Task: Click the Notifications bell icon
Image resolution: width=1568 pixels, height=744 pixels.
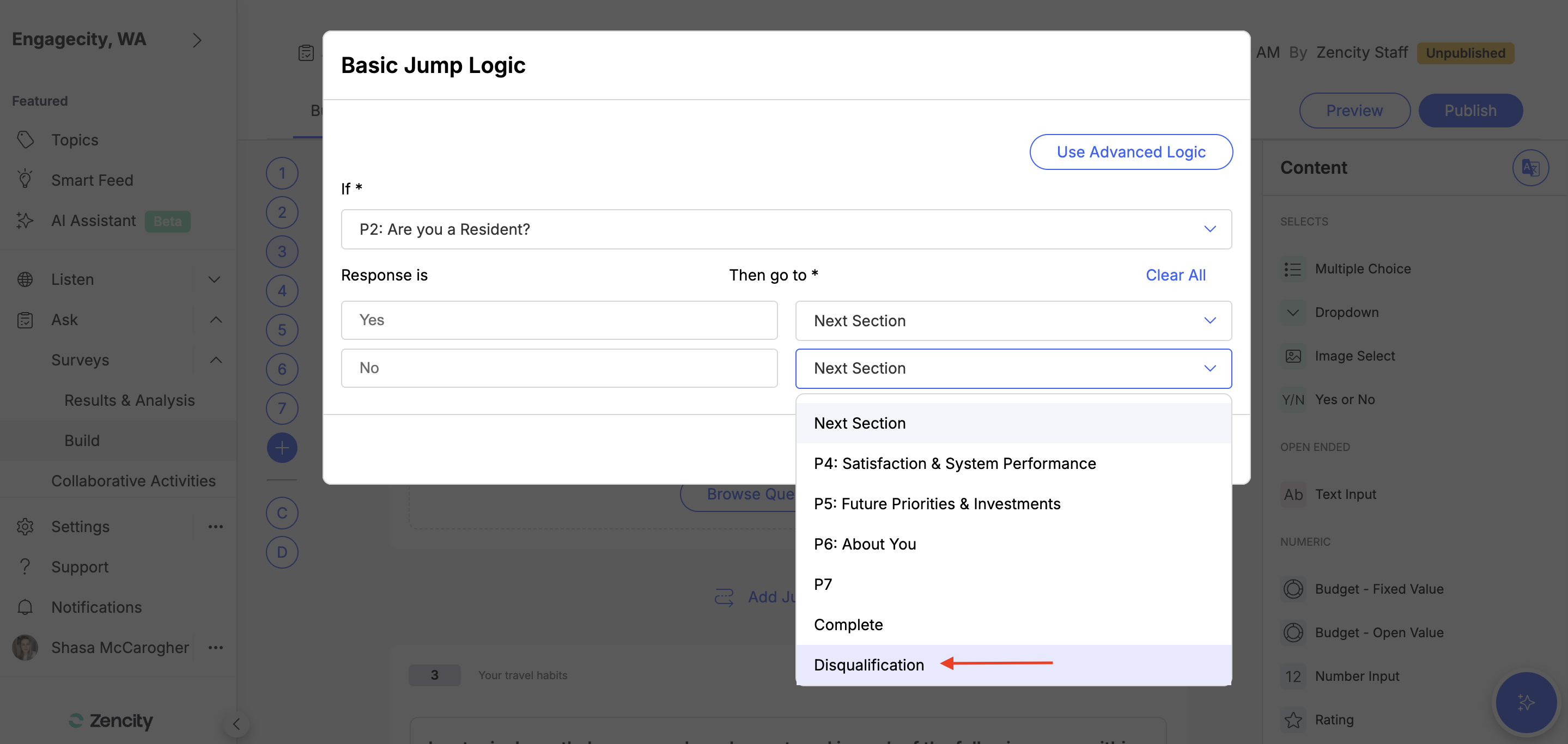Action: 25,607
